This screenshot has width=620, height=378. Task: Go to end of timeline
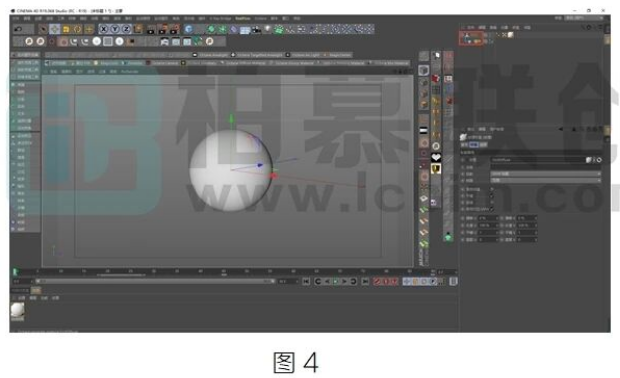pos(365,282)
